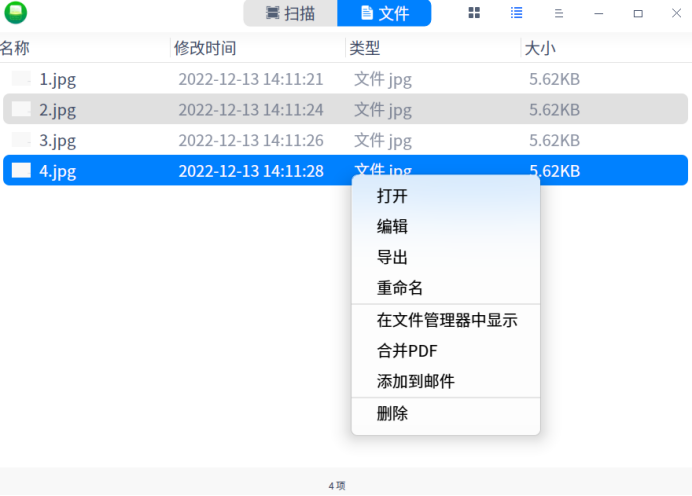Click the 文件 jpg type of 3.jpg
This screenshot has height=496, width=692.
383,141
